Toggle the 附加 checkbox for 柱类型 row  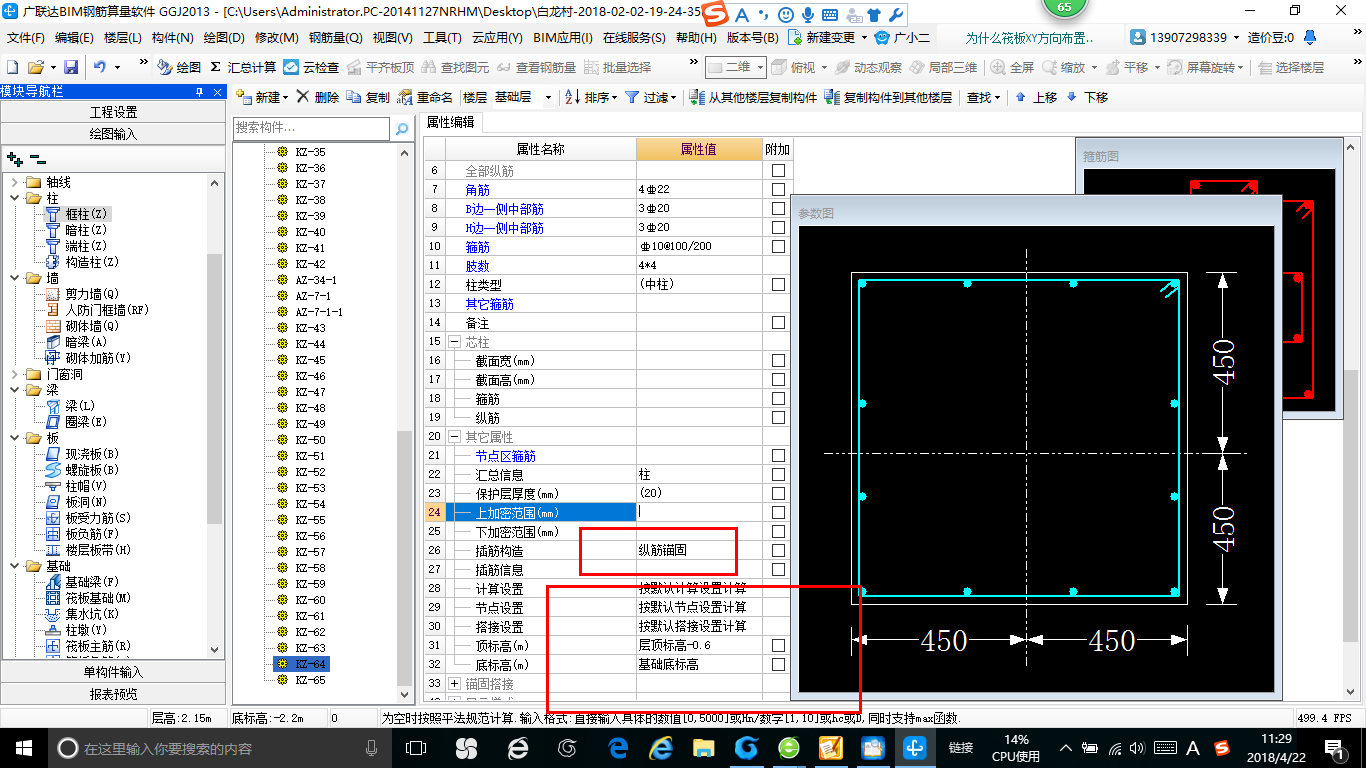tap(778, 284)
